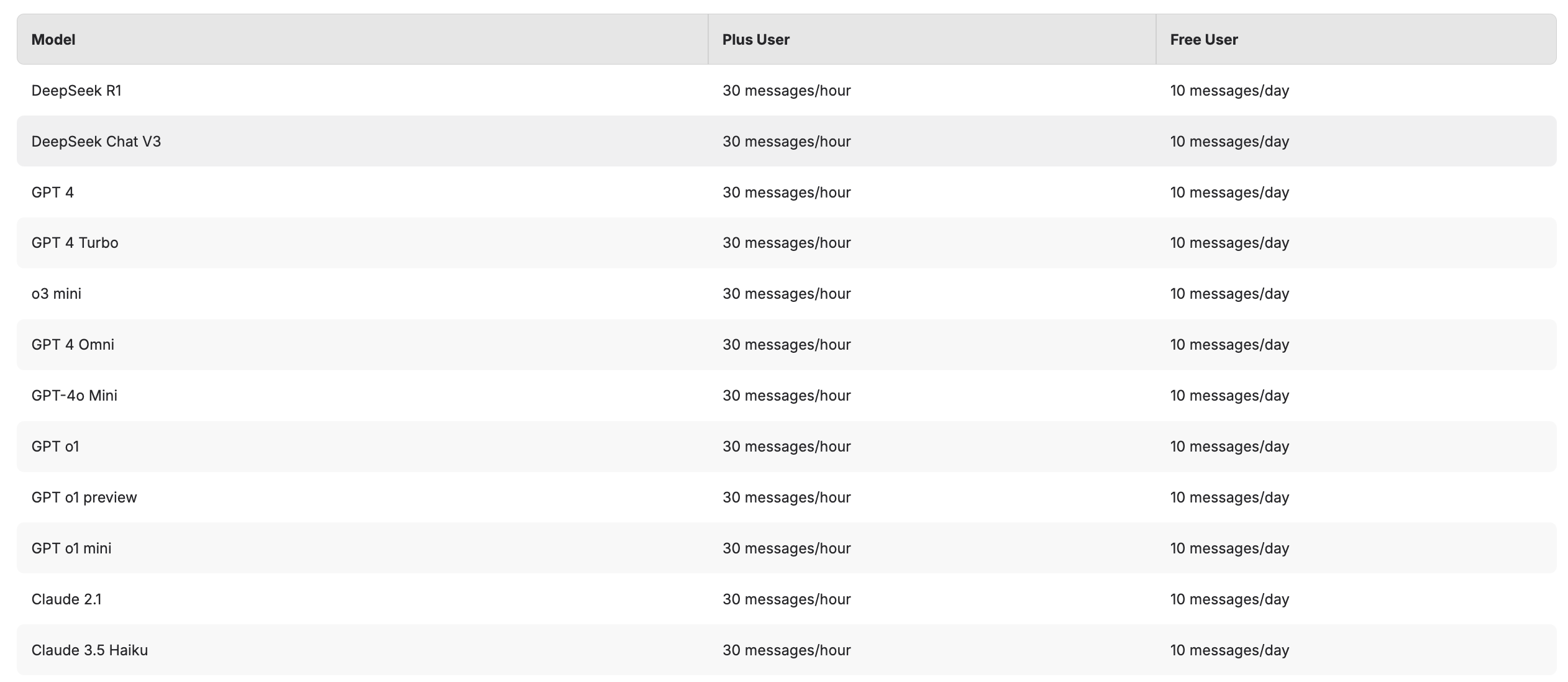Click the Claude 2.1 model name
The width and height of the screenshot is (1568, 682).
[66, 599]
